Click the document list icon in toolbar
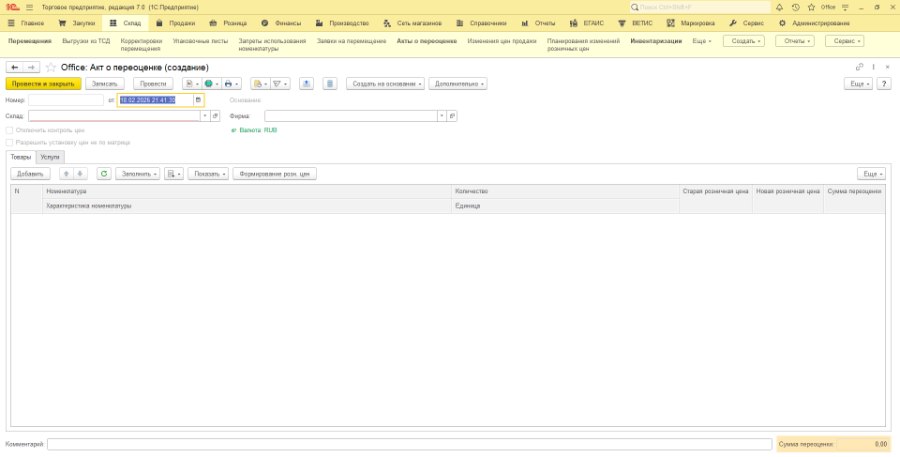Viewport: 900px width, 457px height. coord(329,84)
